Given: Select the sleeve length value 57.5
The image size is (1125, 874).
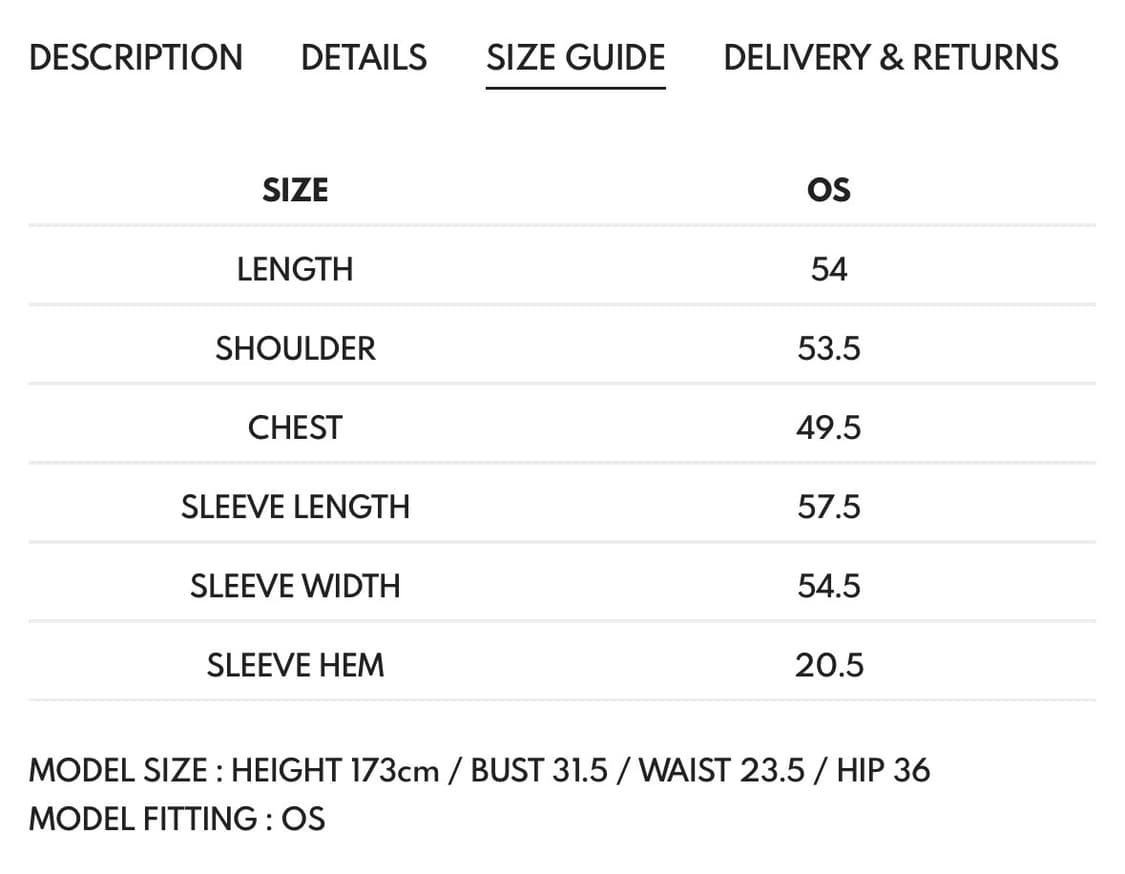Looking at the screenshot, I should click(x=828, y=507).
